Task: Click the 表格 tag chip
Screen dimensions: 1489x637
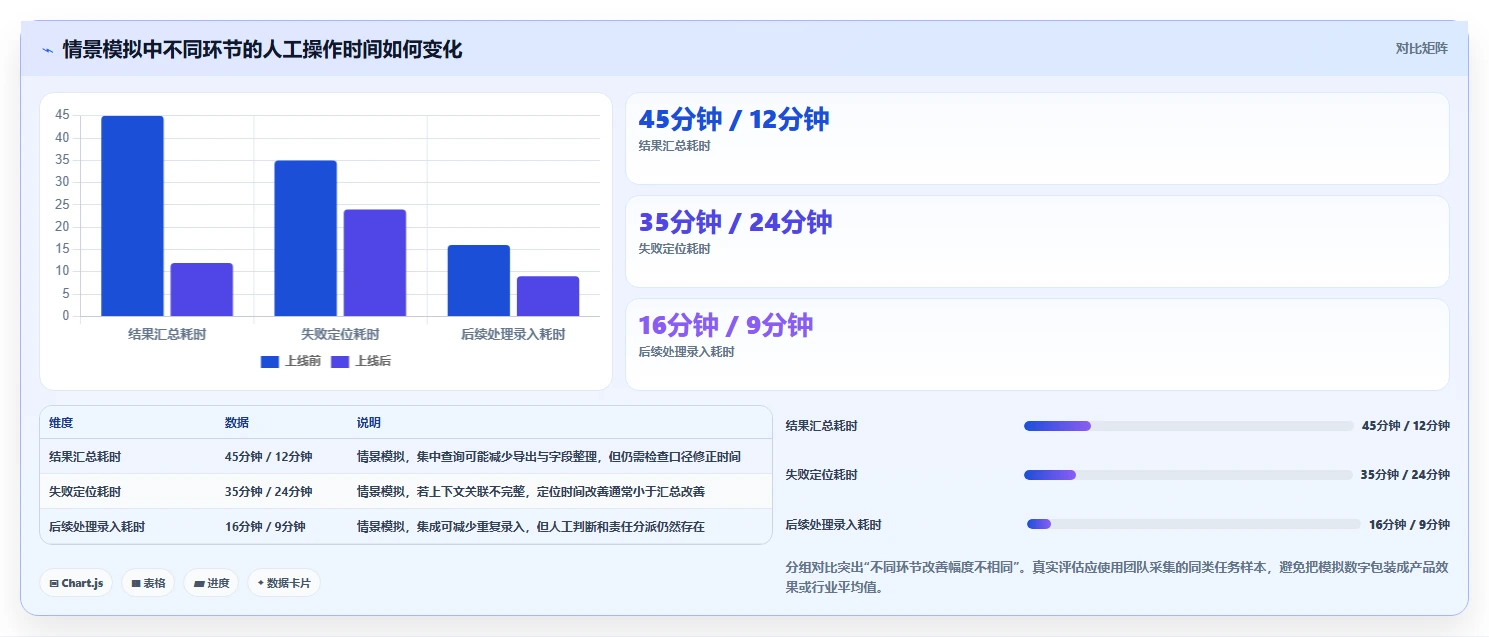Action: point(148,583)
